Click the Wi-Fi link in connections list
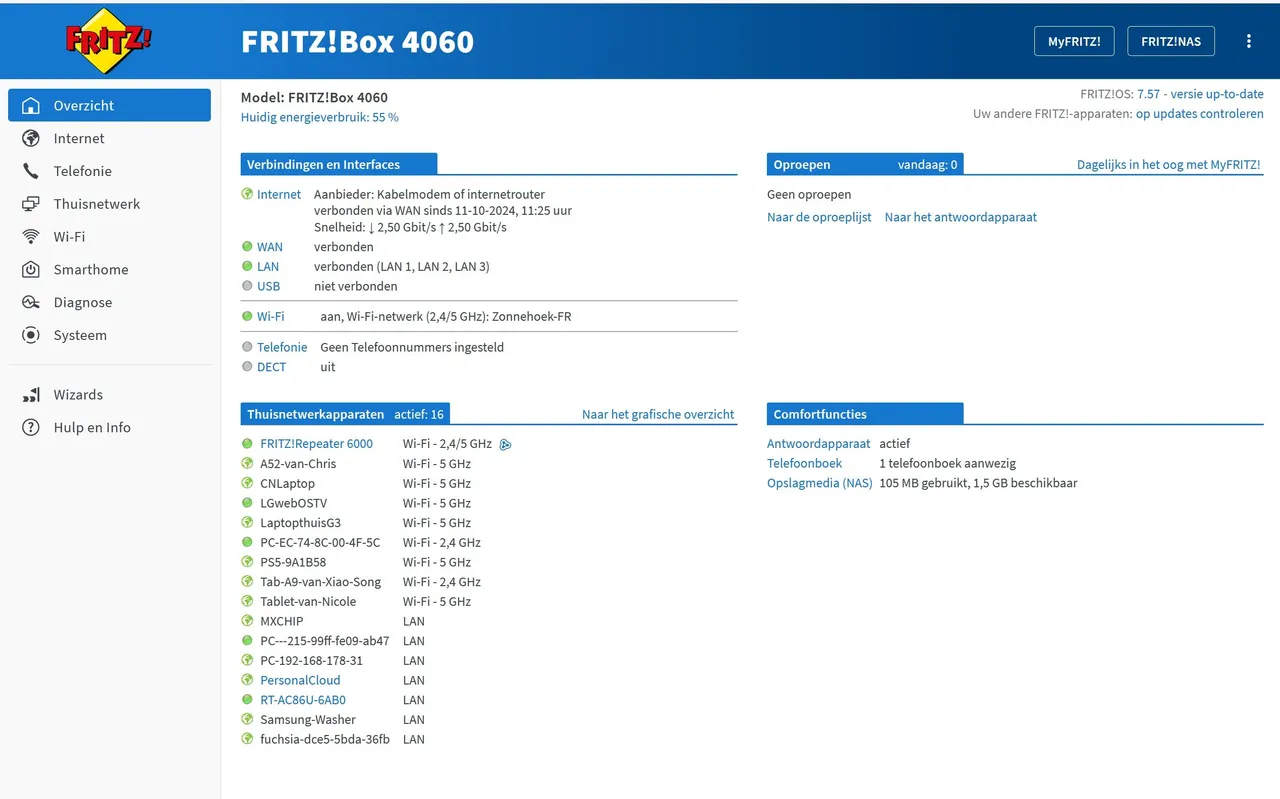1280x799 pixels. [270, 316]
